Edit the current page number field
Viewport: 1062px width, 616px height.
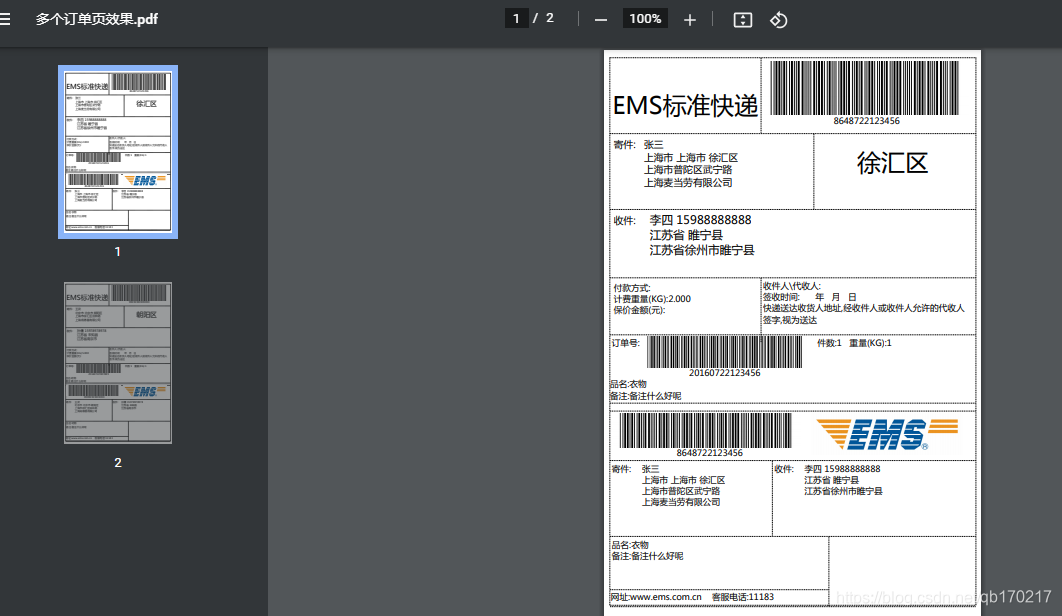click(516, 18)
